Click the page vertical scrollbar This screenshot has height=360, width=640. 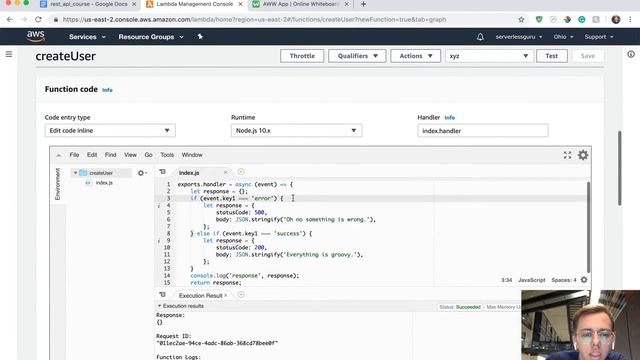[619, 168]
